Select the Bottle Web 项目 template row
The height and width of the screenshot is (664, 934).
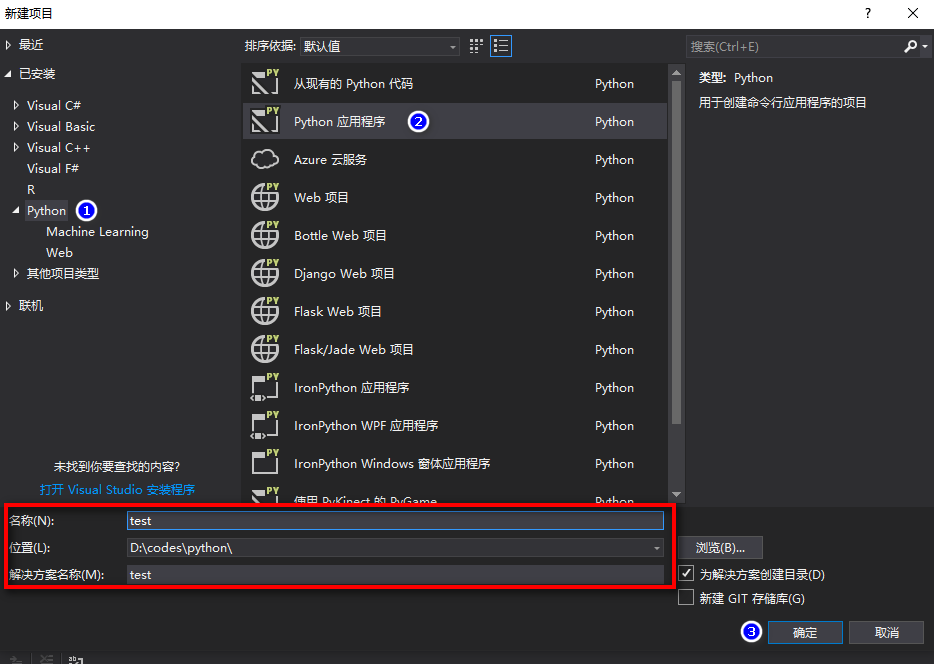454,235
